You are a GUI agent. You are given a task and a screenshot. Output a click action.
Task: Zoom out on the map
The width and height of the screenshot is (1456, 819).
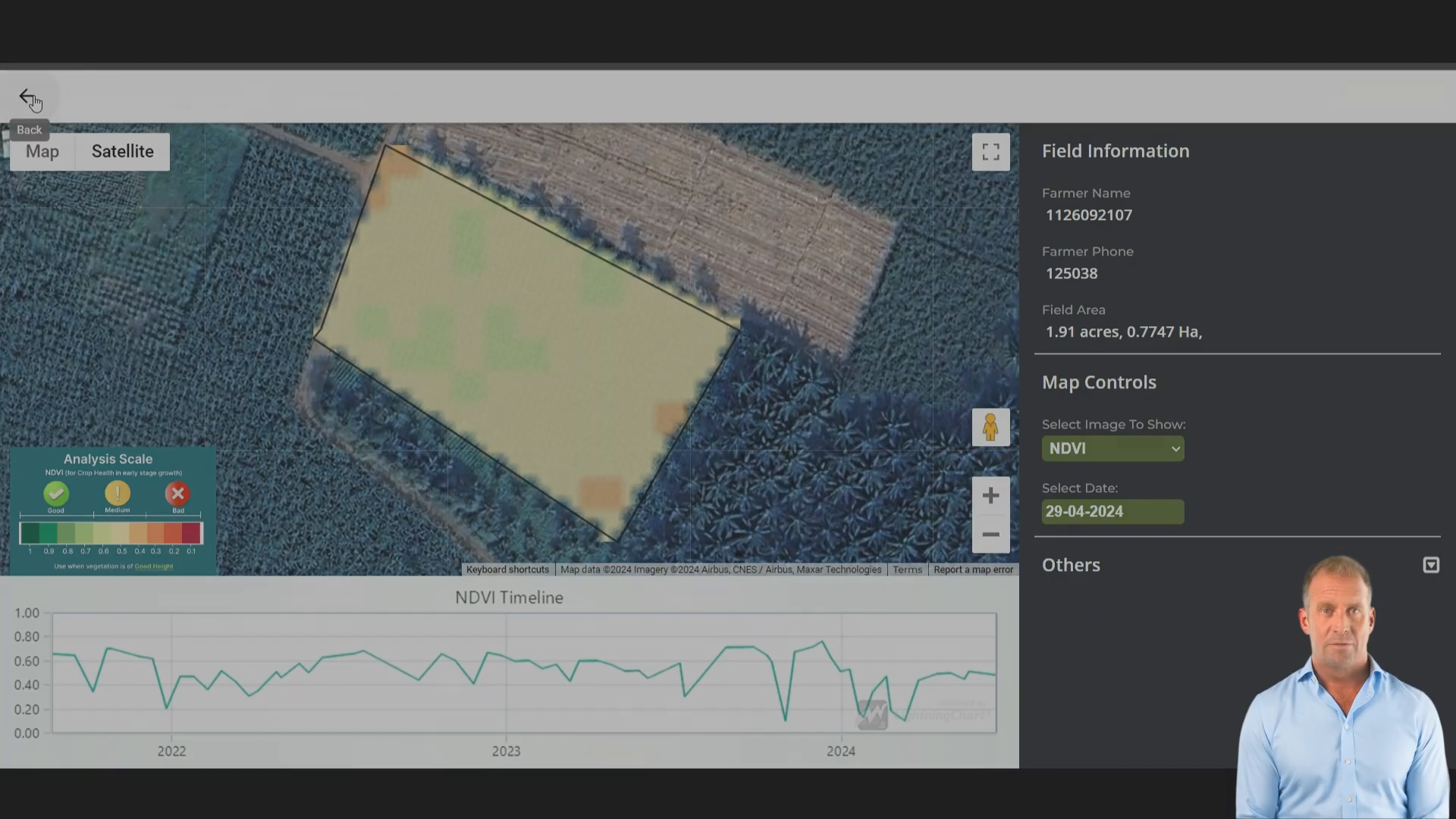(990, 535)
